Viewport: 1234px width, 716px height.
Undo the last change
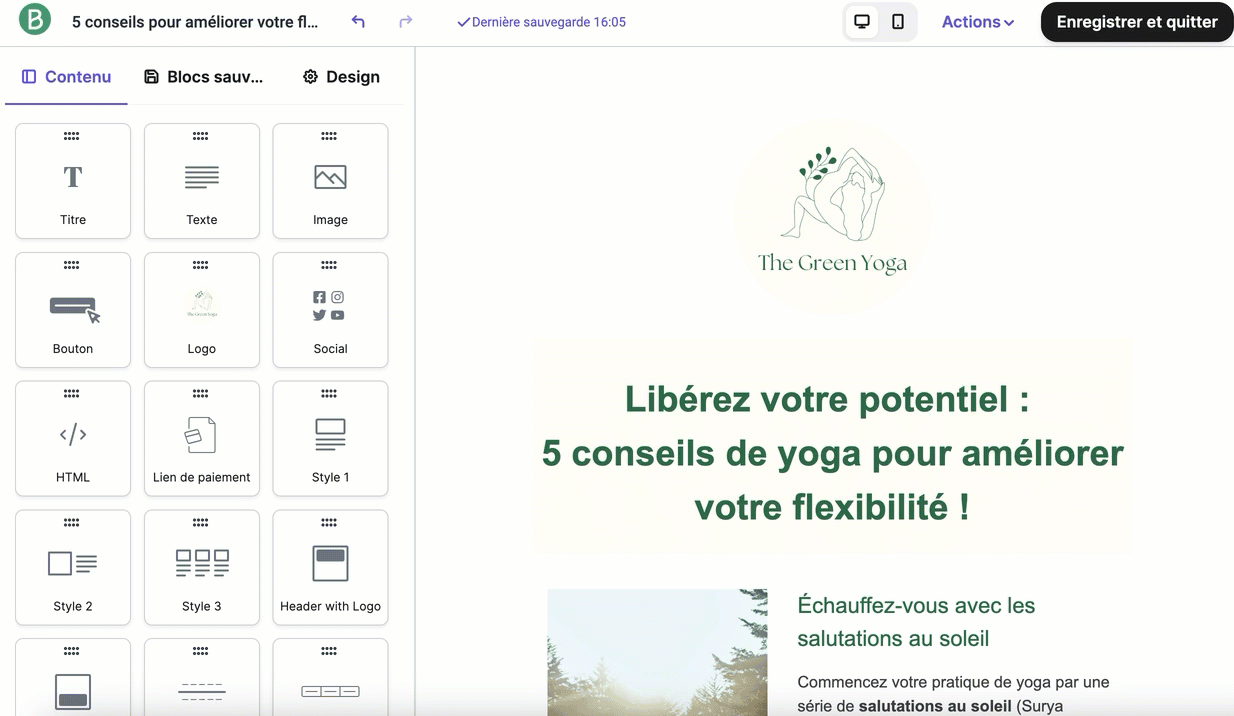[358, 22]
